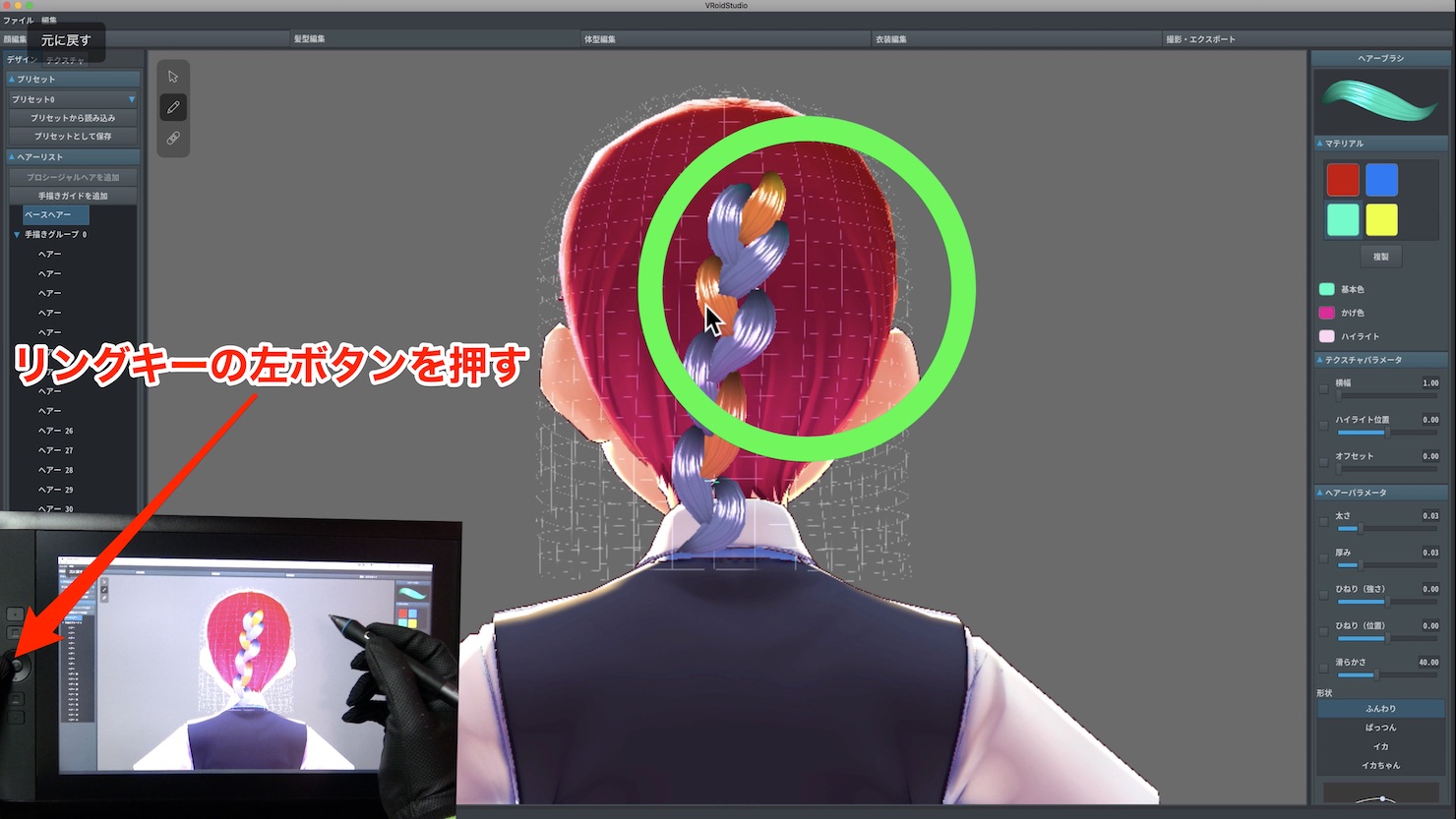Adjust the ハイライト位置 slider
The height and width of the screenshot is (819, 1456).
point(1387,432)
